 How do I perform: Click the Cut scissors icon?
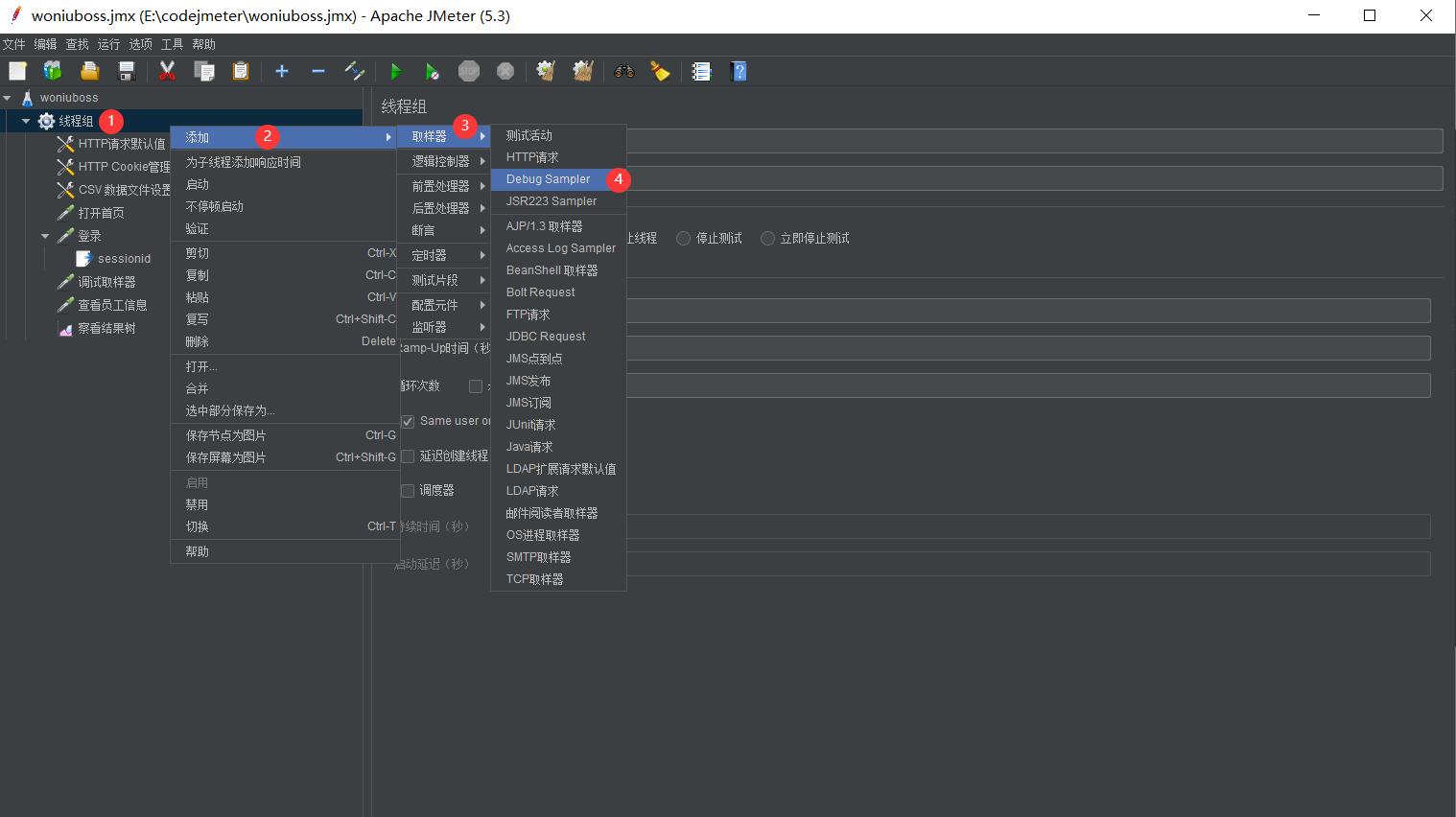[x=167, y=71]
